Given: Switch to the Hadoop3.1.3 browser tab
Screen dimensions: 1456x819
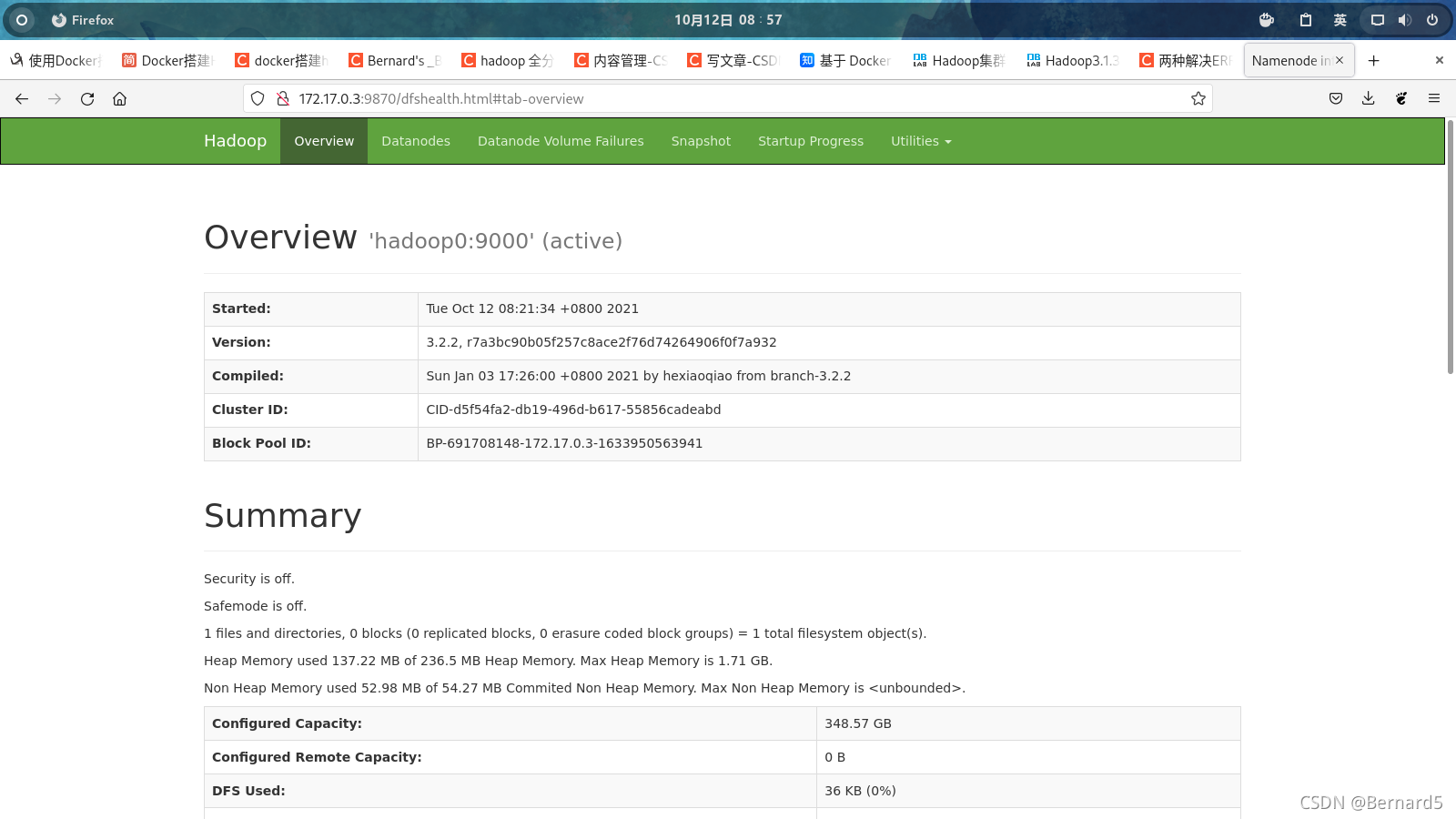Looking at the screenshot, I should [1071, 60].
